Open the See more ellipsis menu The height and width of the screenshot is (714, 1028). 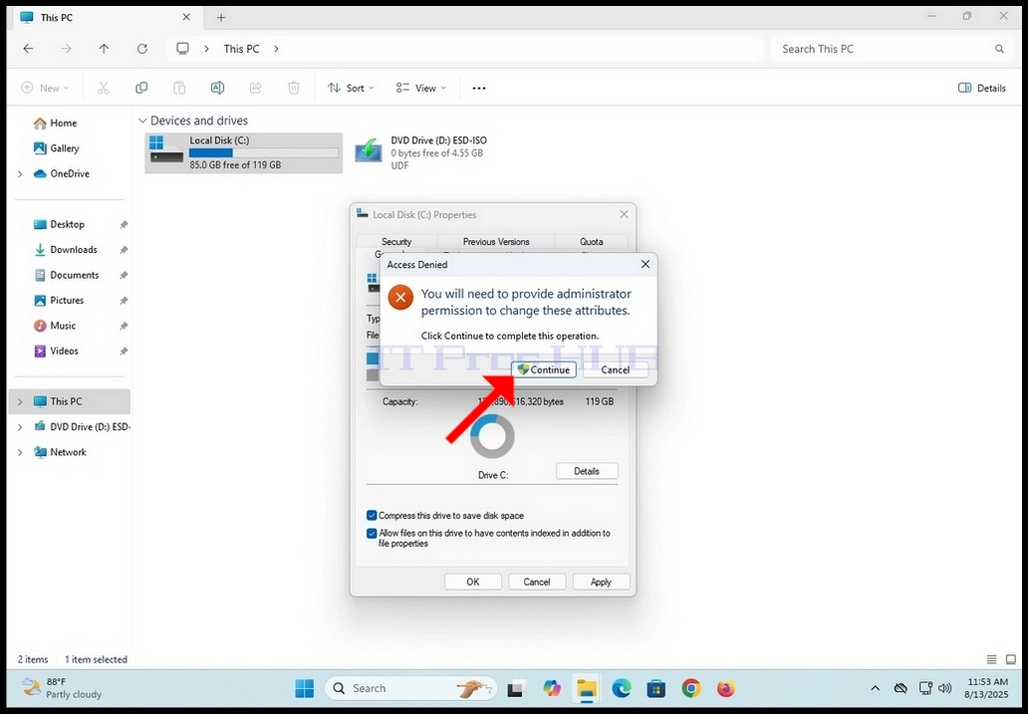point(479,88)
